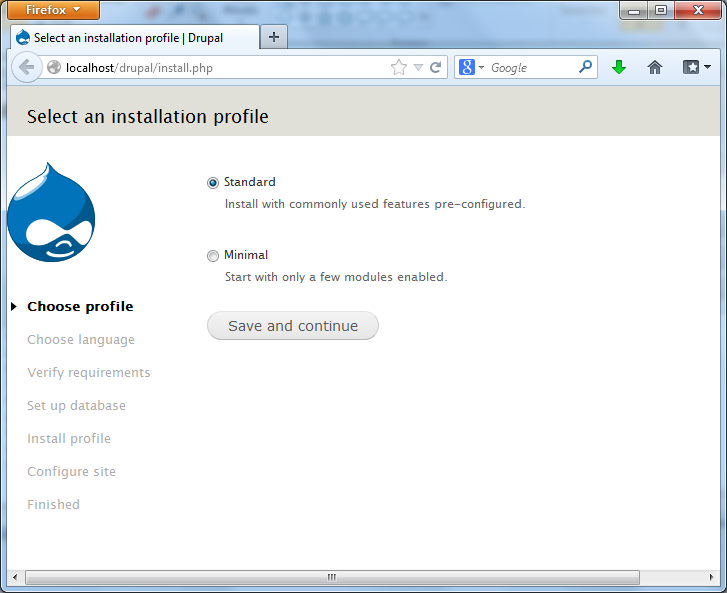Click the horizontal scrollbar thumb
Image resolution: width=727 pixels, height=593 pixels.
pyautogui.click(x=332, y=577)
